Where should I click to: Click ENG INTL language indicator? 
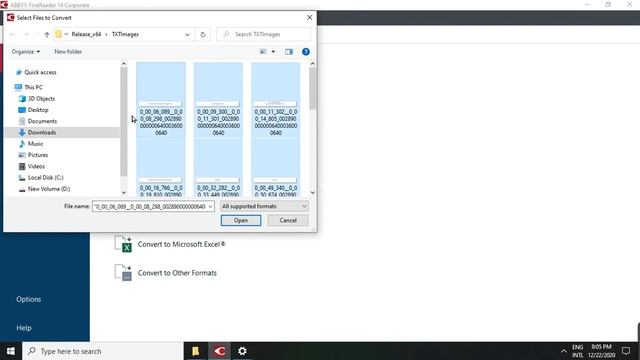[x=578, y=351]
